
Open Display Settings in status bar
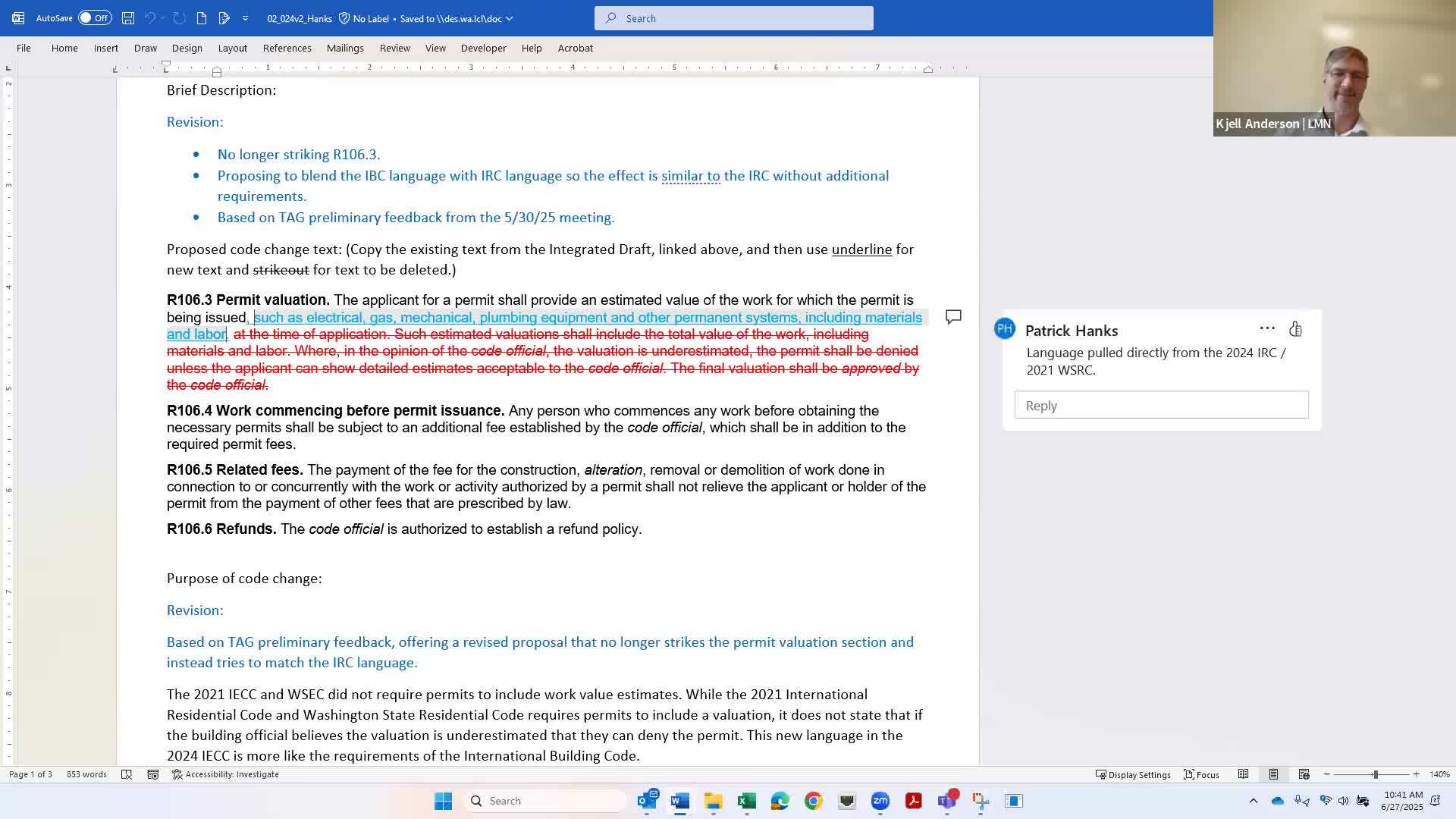coord(1133,774)
